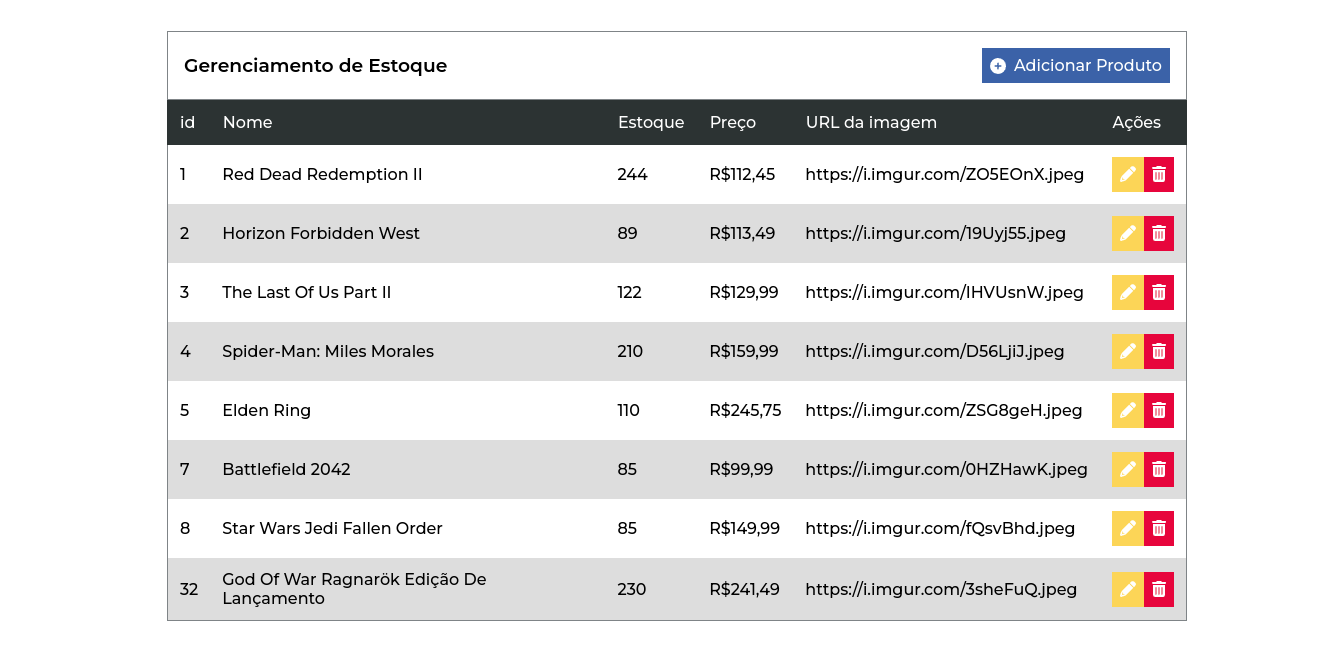The height and width of the screenshot is (655, 1338).
Task: Click the price R$241,49
Action: pos(744,589)
